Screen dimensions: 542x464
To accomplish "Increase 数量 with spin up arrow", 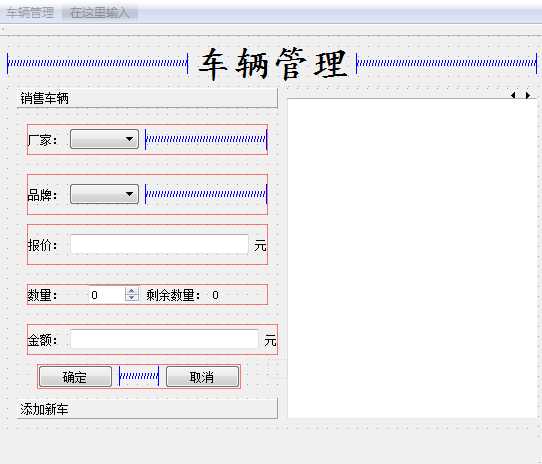I will pos(131,291).
